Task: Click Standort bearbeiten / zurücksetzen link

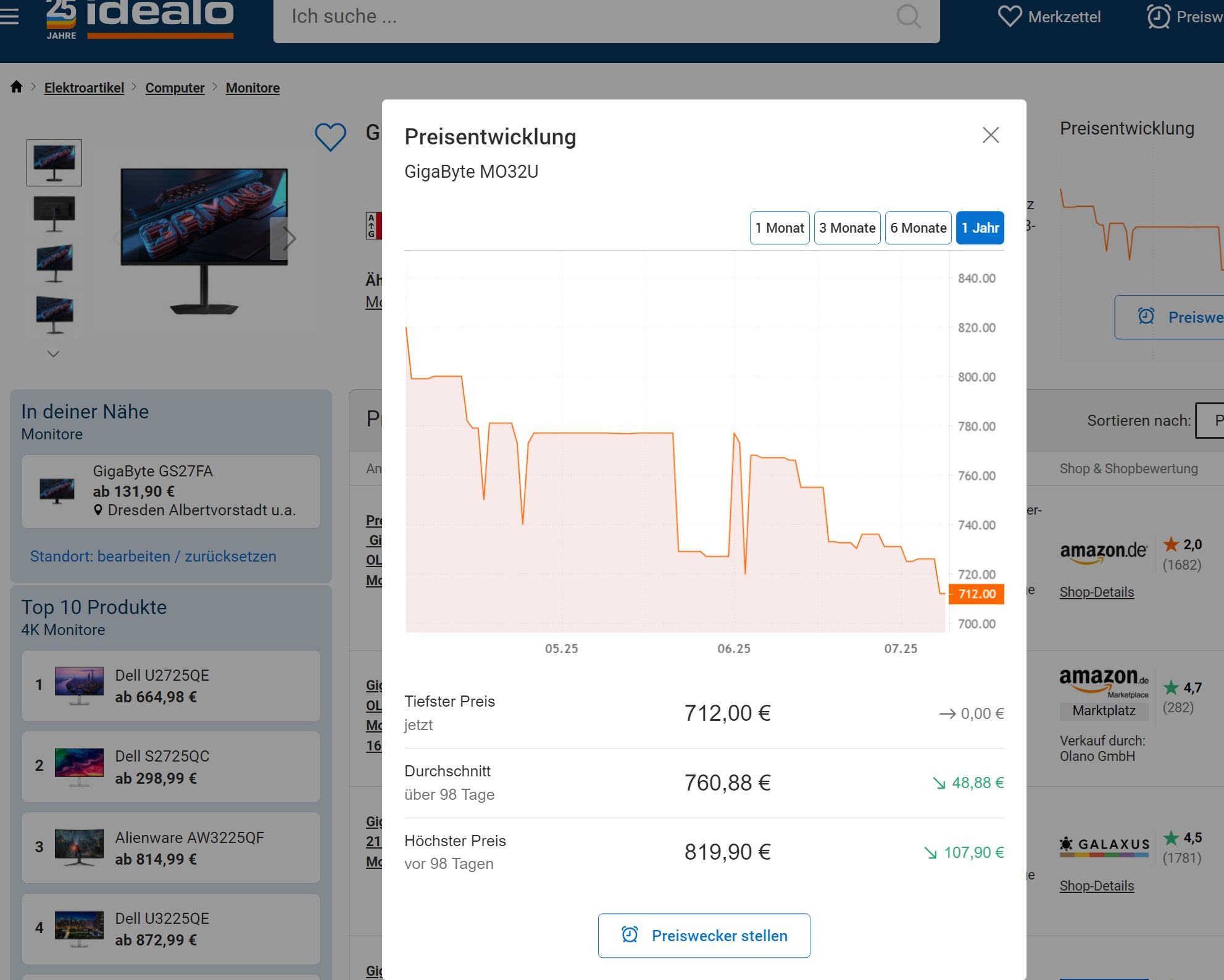Action: (x=153, y=556)
